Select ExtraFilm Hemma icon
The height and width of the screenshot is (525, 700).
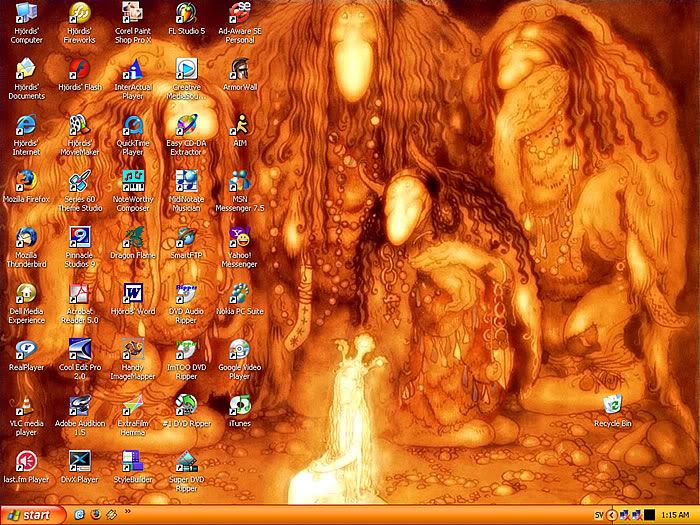click(133, 405)
